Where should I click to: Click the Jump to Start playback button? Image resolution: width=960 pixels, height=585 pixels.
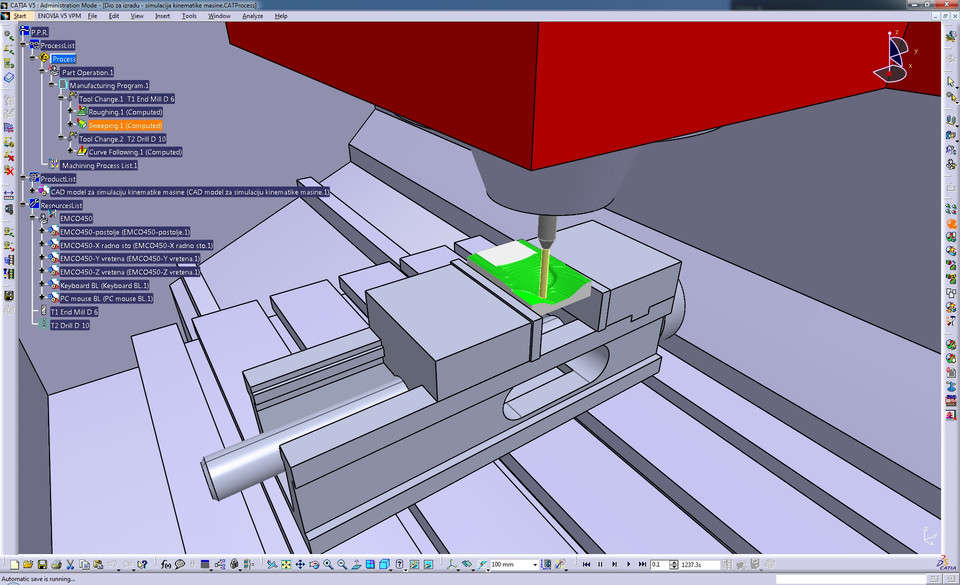click(x=587, y=564)
